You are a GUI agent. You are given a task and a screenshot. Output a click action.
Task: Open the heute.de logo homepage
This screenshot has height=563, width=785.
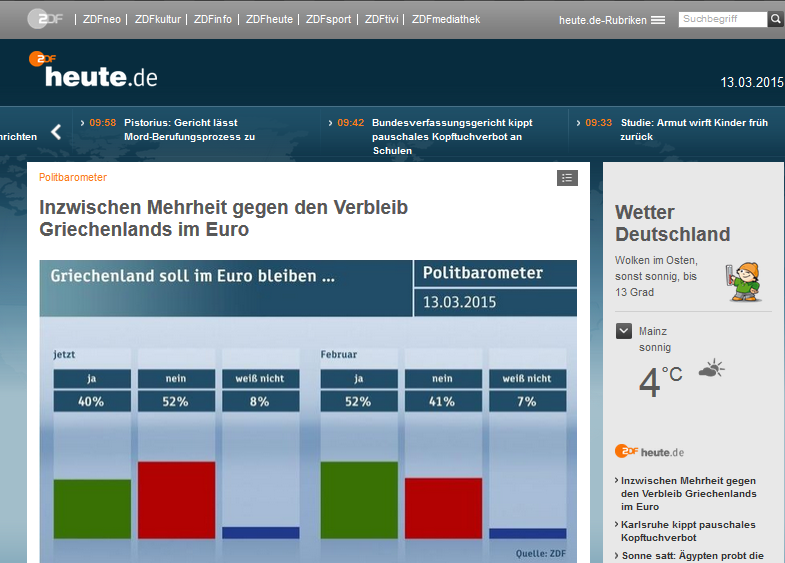click(x=93, y=70)
